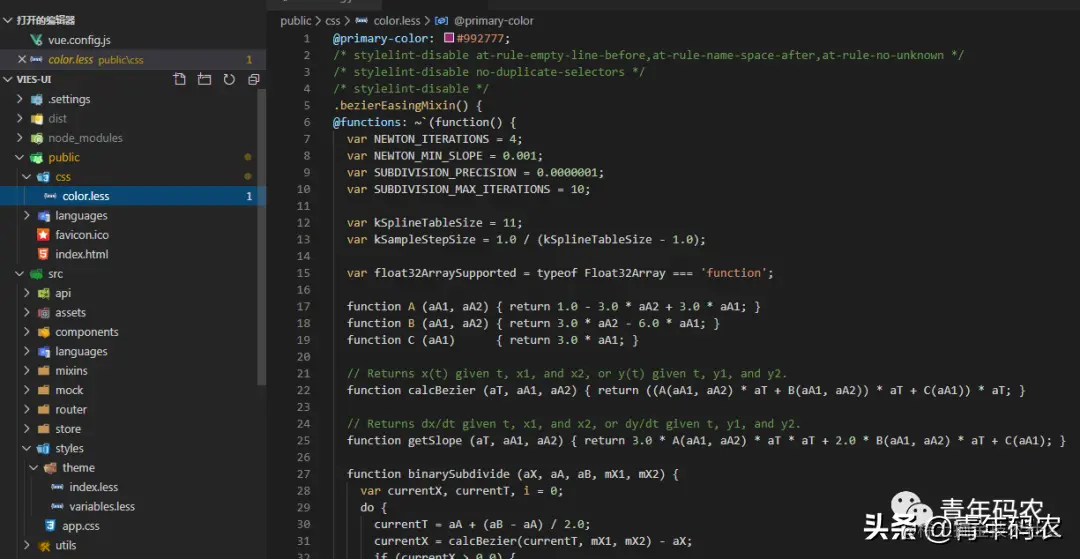The image size is (1080, 559).
Task: Expand the router folder
Action: tap(26, 409)
